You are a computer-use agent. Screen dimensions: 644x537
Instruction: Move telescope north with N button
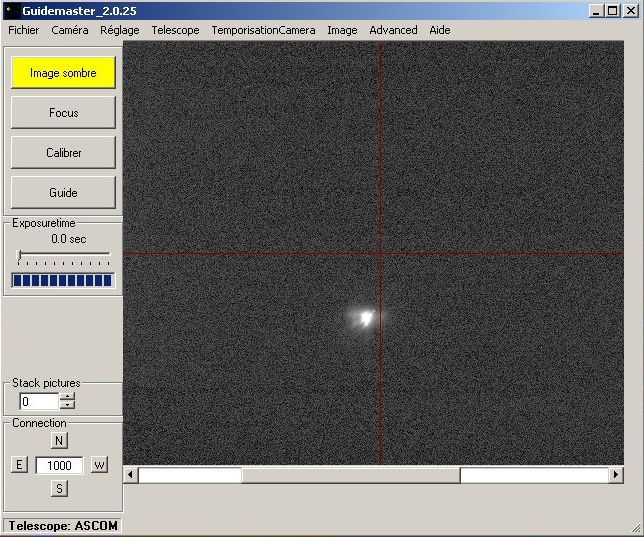pos(59,440)
